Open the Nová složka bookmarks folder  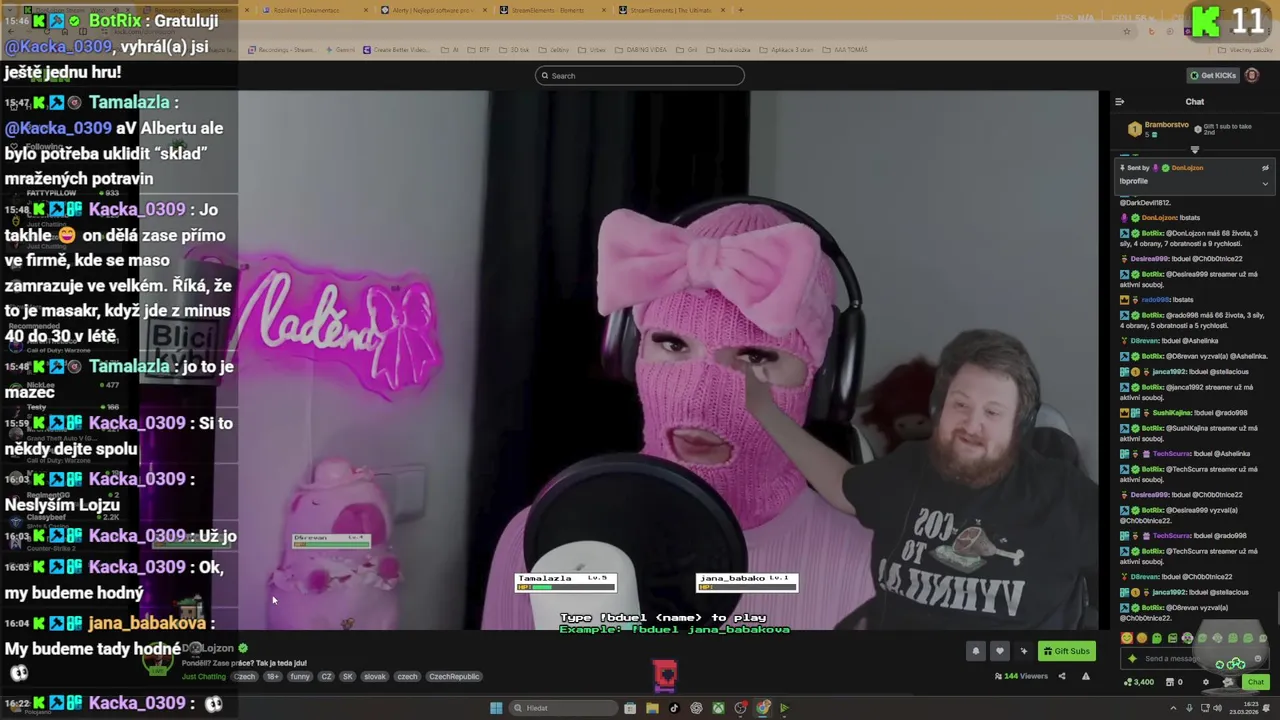click(x=730, y=50)
